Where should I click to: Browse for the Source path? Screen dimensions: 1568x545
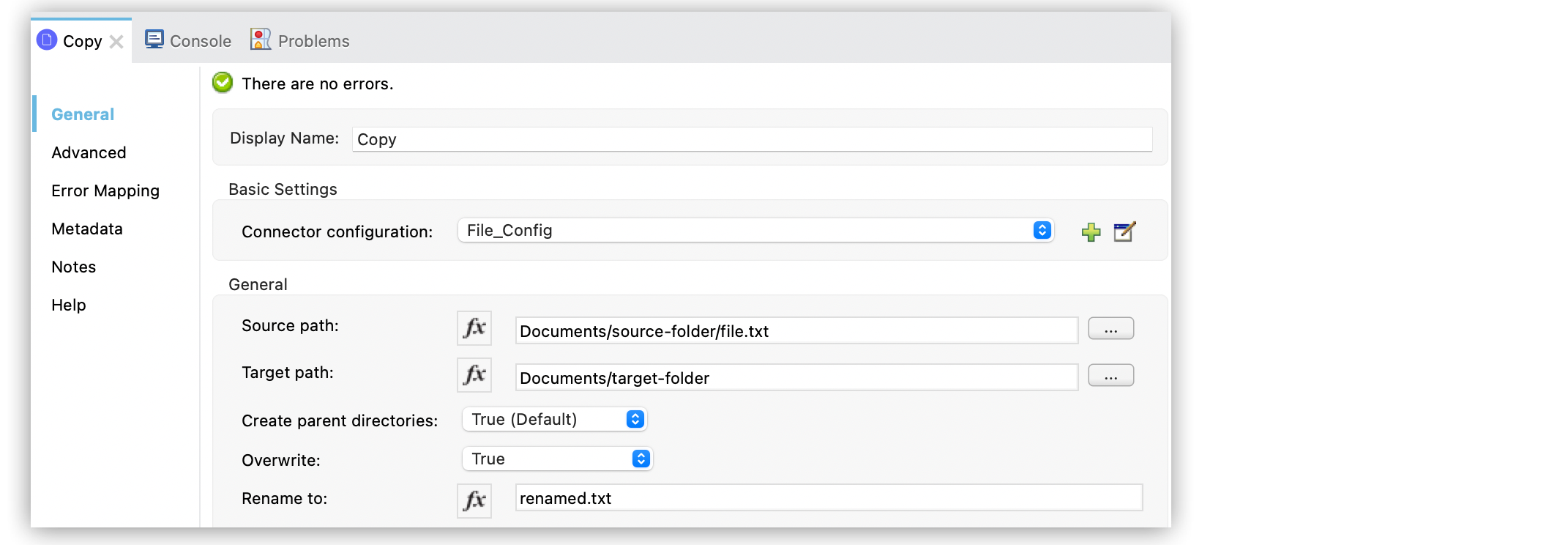(1110, 328)
